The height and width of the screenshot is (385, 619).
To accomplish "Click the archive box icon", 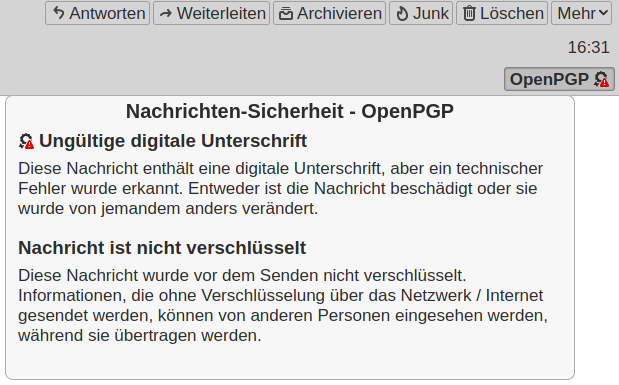I will pyautogui.click(x=286, y=14).
